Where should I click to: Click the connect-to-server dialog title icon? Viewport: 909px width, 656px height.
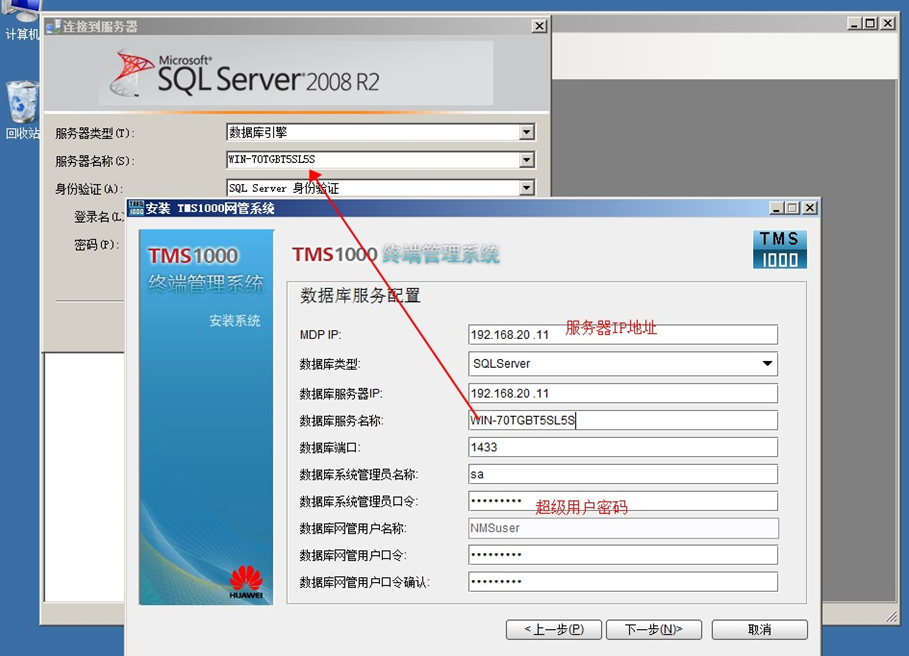(53, 26)
